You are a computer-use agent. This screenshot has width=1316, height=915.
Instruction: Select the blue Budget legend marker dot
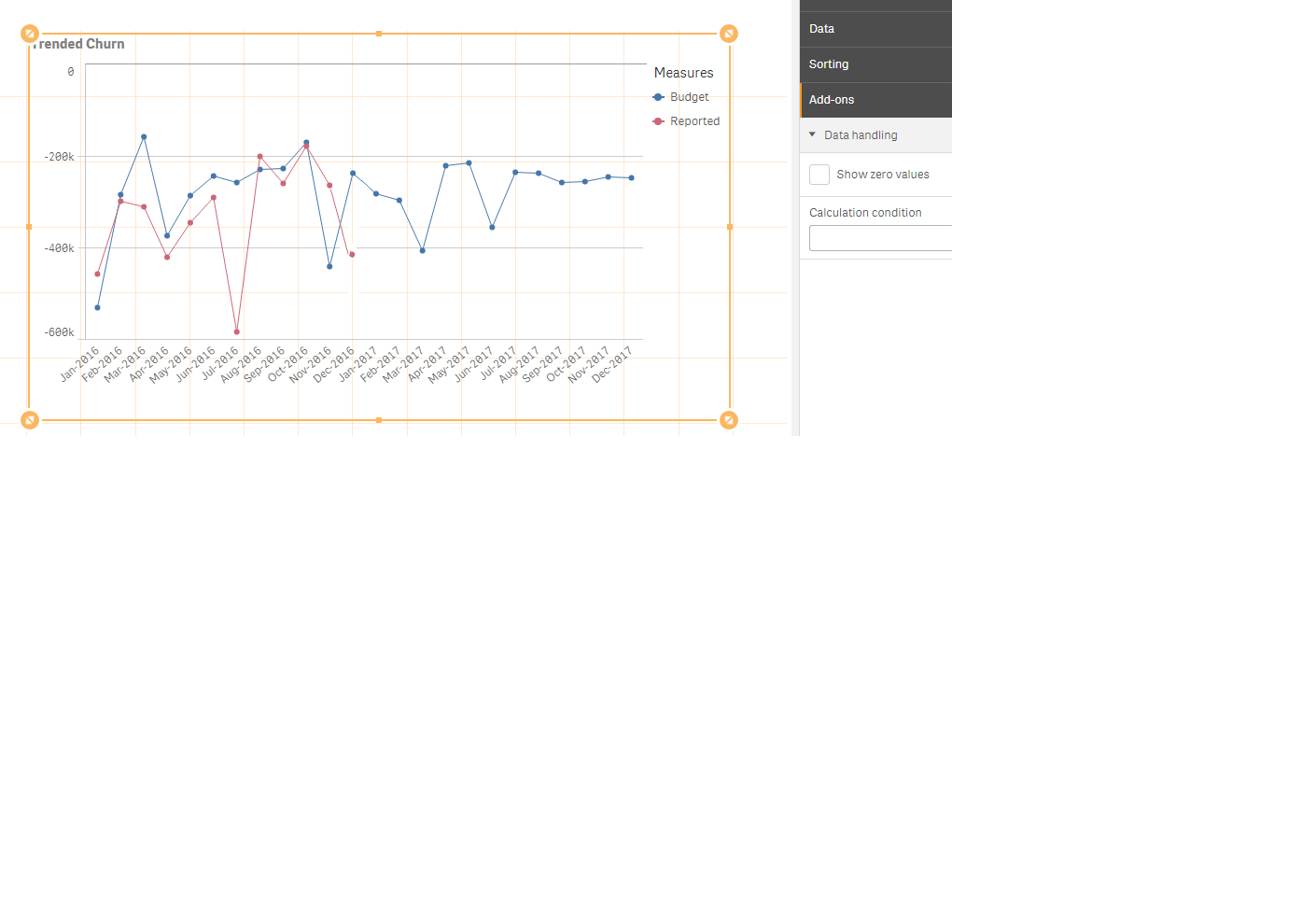(659, 96)
